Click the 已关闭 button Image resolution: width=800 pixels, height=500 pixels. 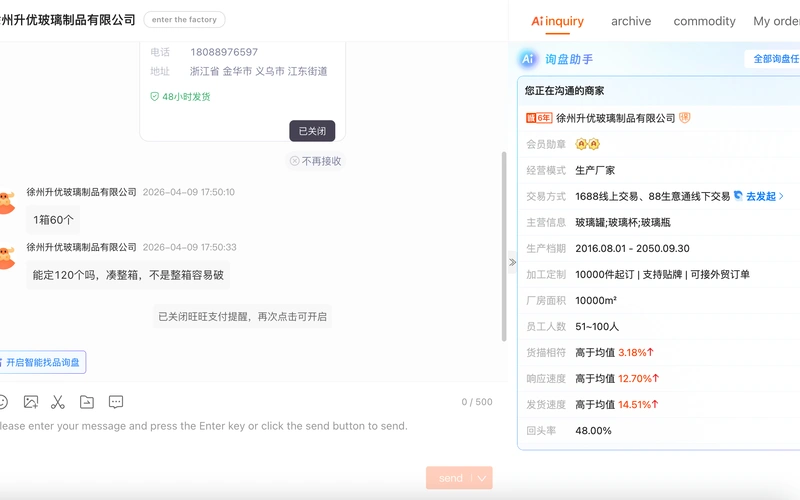[x=312, y=131]
